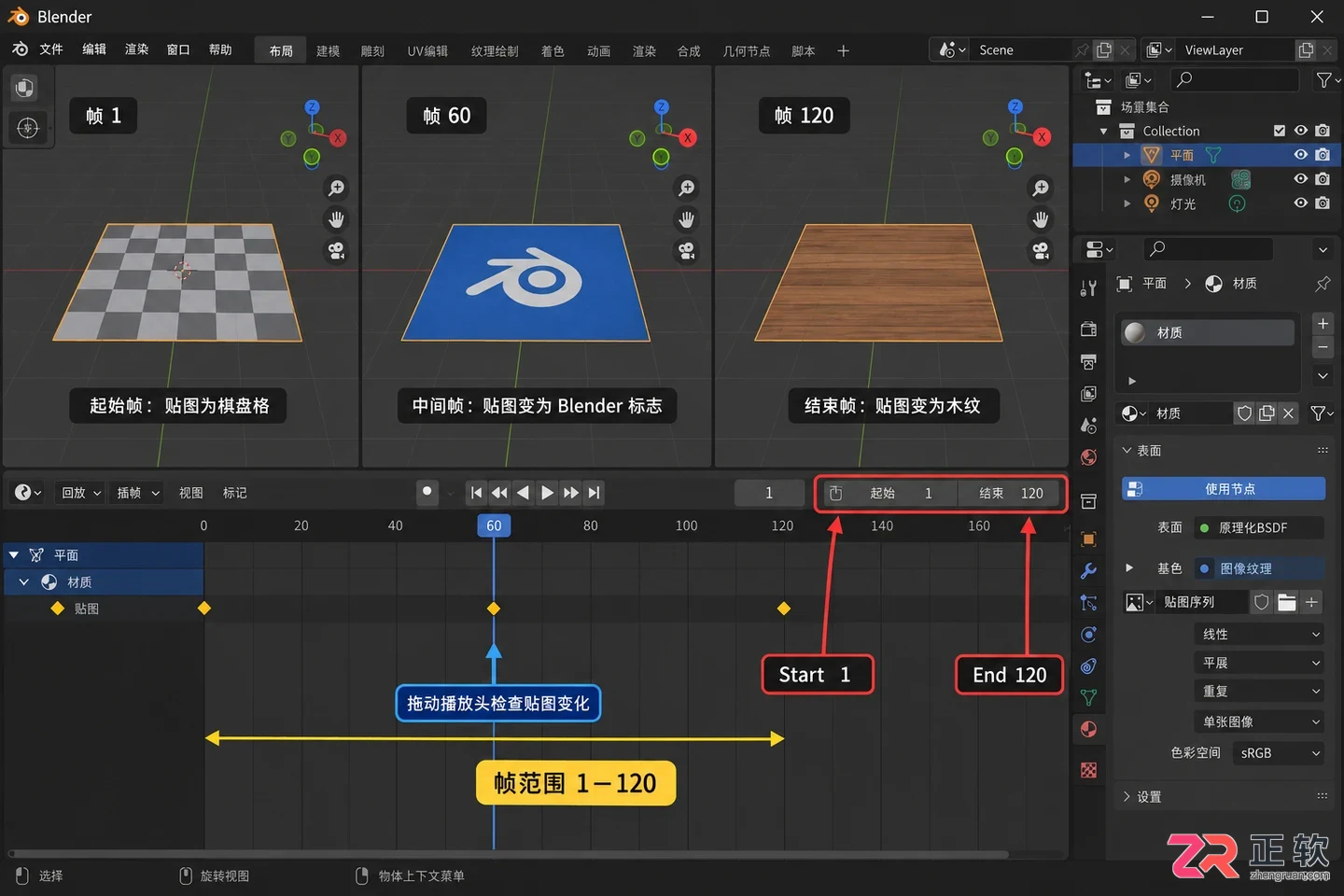The image size is (1344, 896).
Task: Open the sRGB color space dropdown
Action: coord(1279,753)
